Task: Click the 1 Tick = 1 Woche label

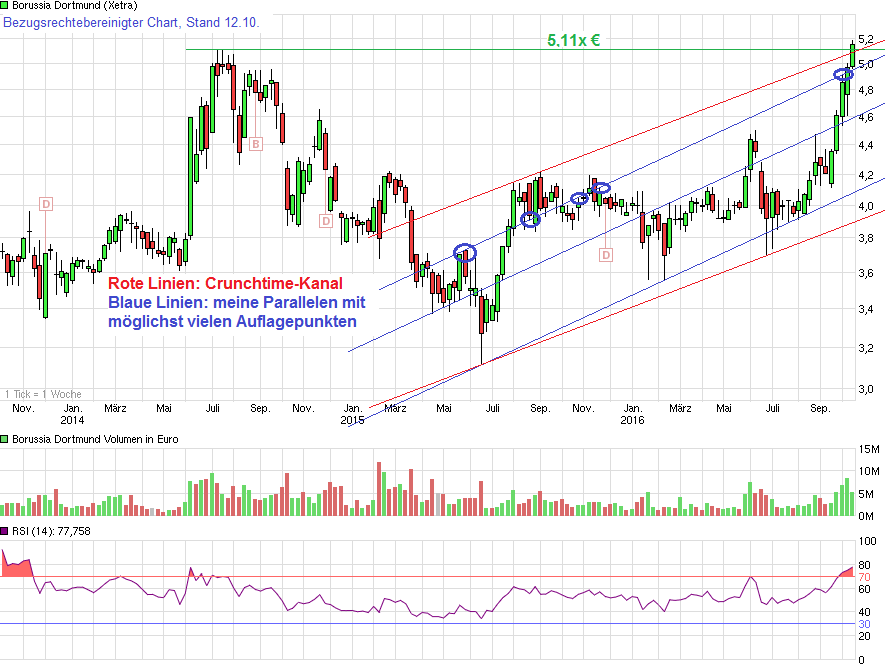Action: click(x=43, y=394)
